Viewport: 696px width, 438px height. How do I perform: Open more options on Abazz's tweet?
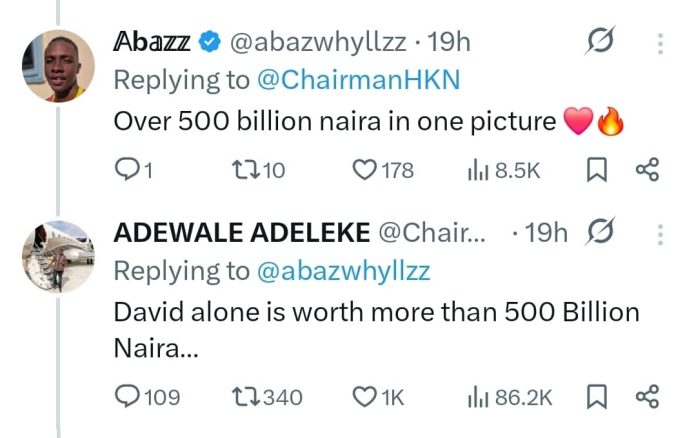[660, 43]
